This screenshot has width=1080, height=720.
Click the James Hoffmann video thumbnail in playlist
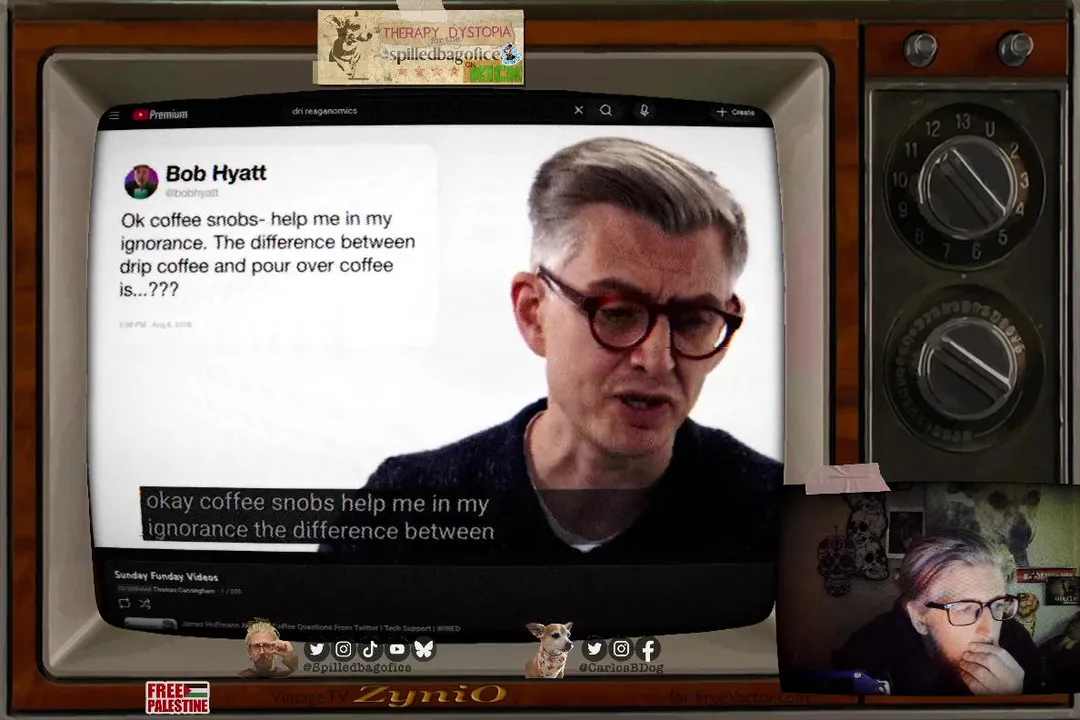150,625
